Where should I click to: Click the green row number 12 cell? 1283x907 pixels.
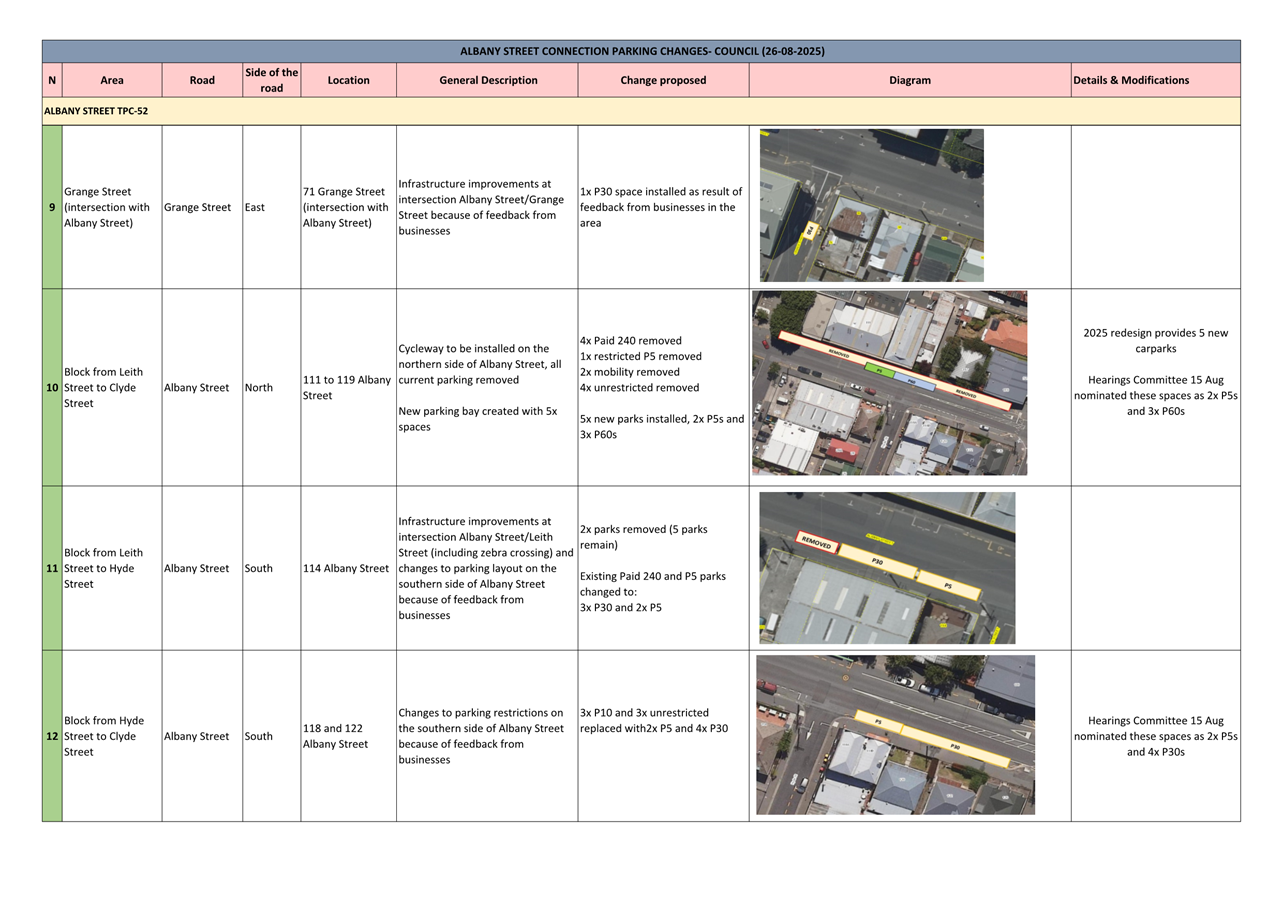pyautogui.click(x=52, y=736)
